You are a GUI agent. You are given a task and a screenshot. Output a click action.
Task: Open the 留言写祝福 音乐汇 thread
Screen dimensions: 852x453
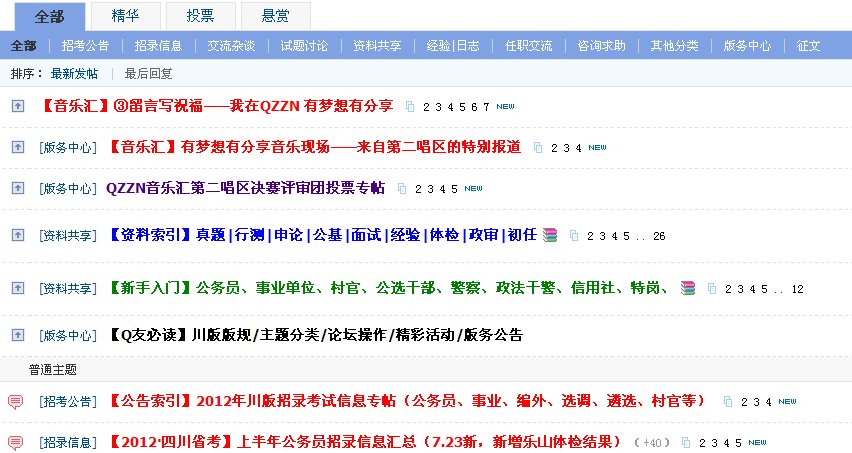click(x=216, y=105)
